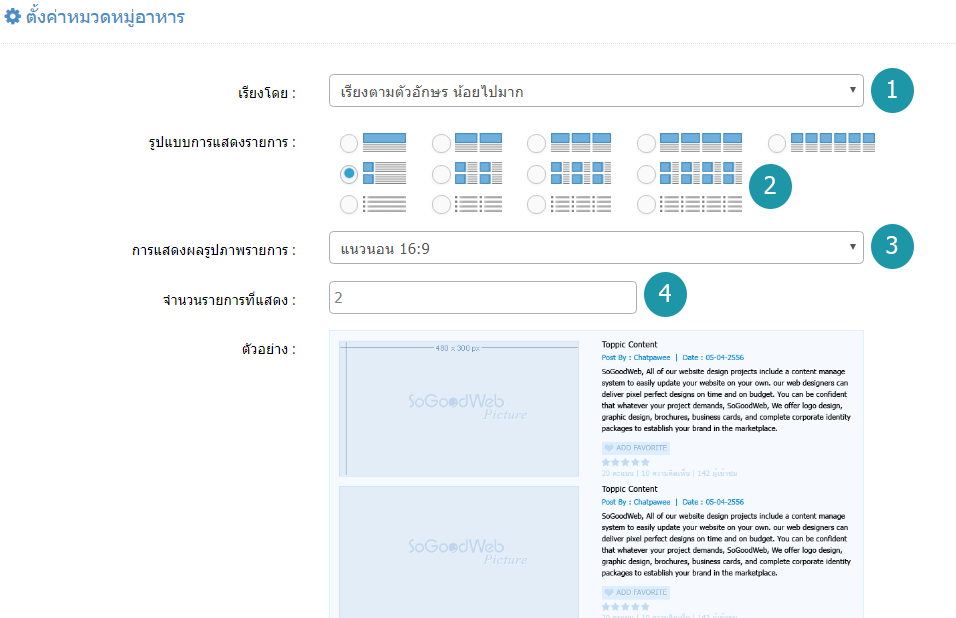The height and width of the screenshot is (618, 956).
Task: Click the รูปแบบการแสดงรายการ label
Action: [222, 142]
